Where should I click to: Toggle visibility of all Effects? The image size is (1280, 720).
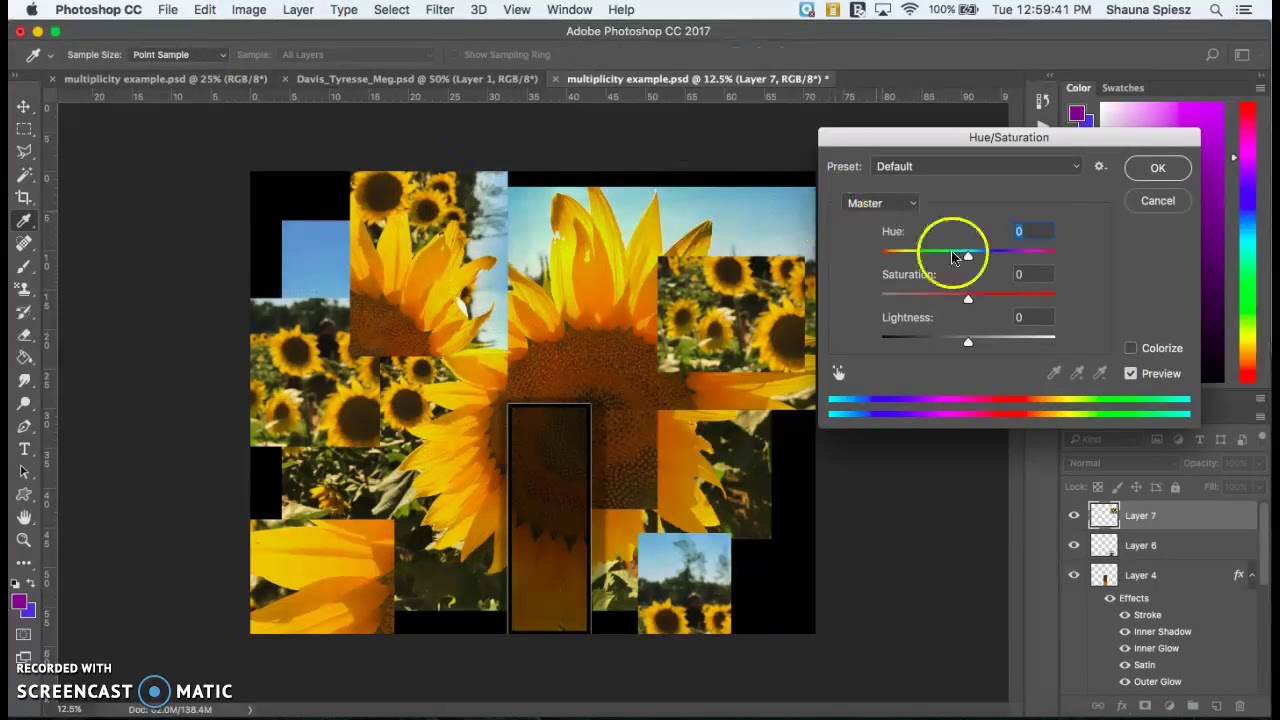click(x=1110, y=598)
